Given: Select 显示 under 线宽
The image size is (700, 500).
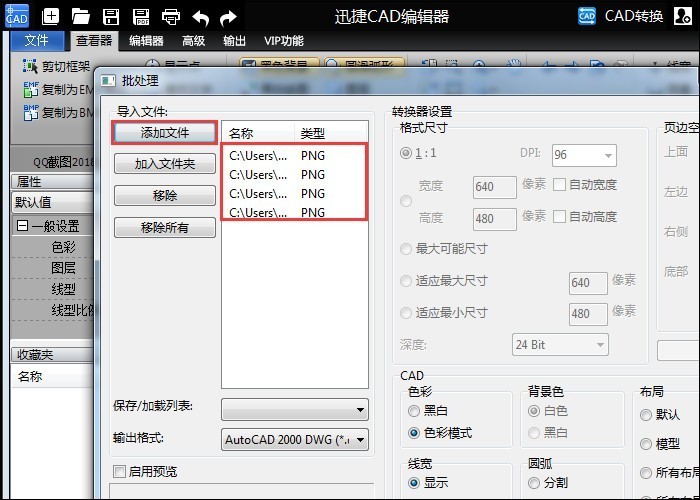Looking at the screenshot, I should click(414, 483).
